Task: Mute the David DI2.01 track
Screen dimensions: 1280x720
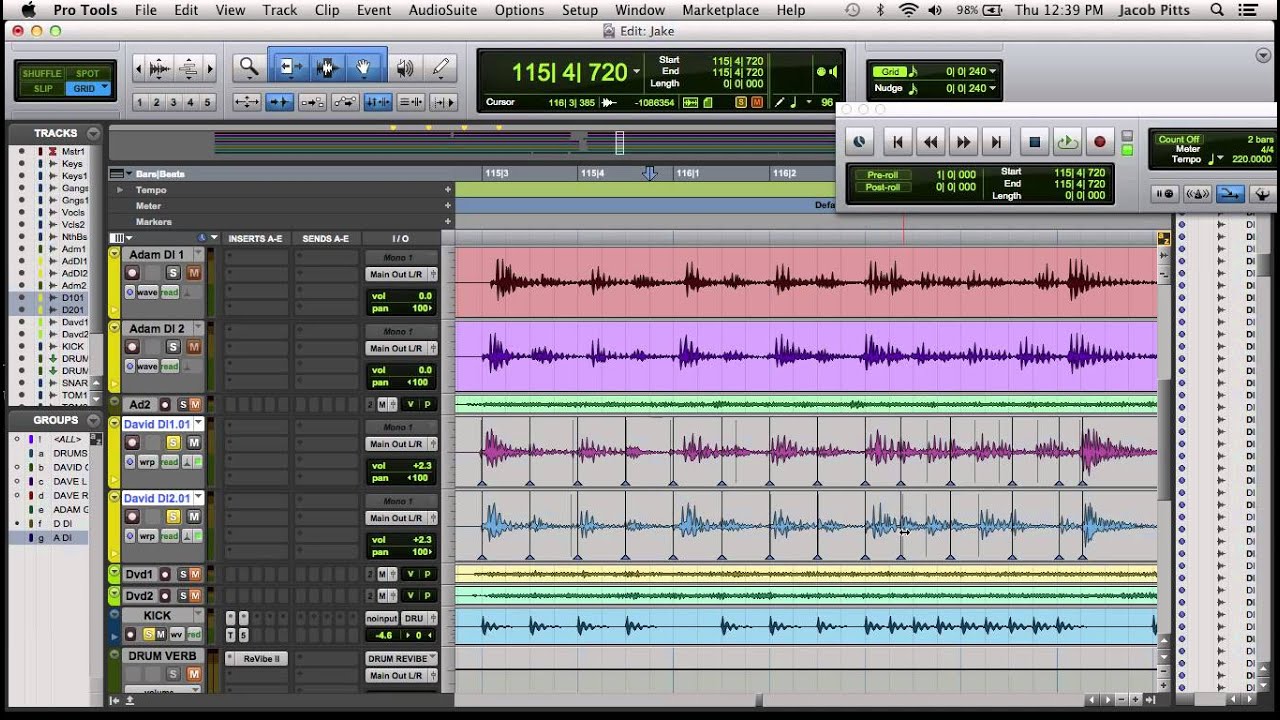Action: [x=193, y=517]
